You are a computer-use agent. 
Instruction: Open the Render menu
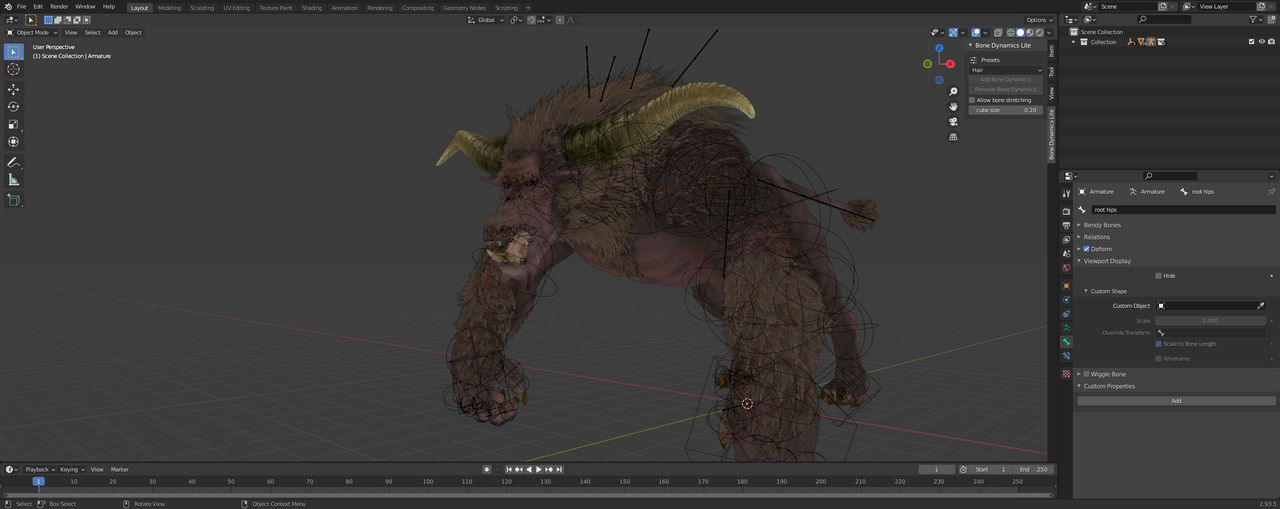coord(59,6)
